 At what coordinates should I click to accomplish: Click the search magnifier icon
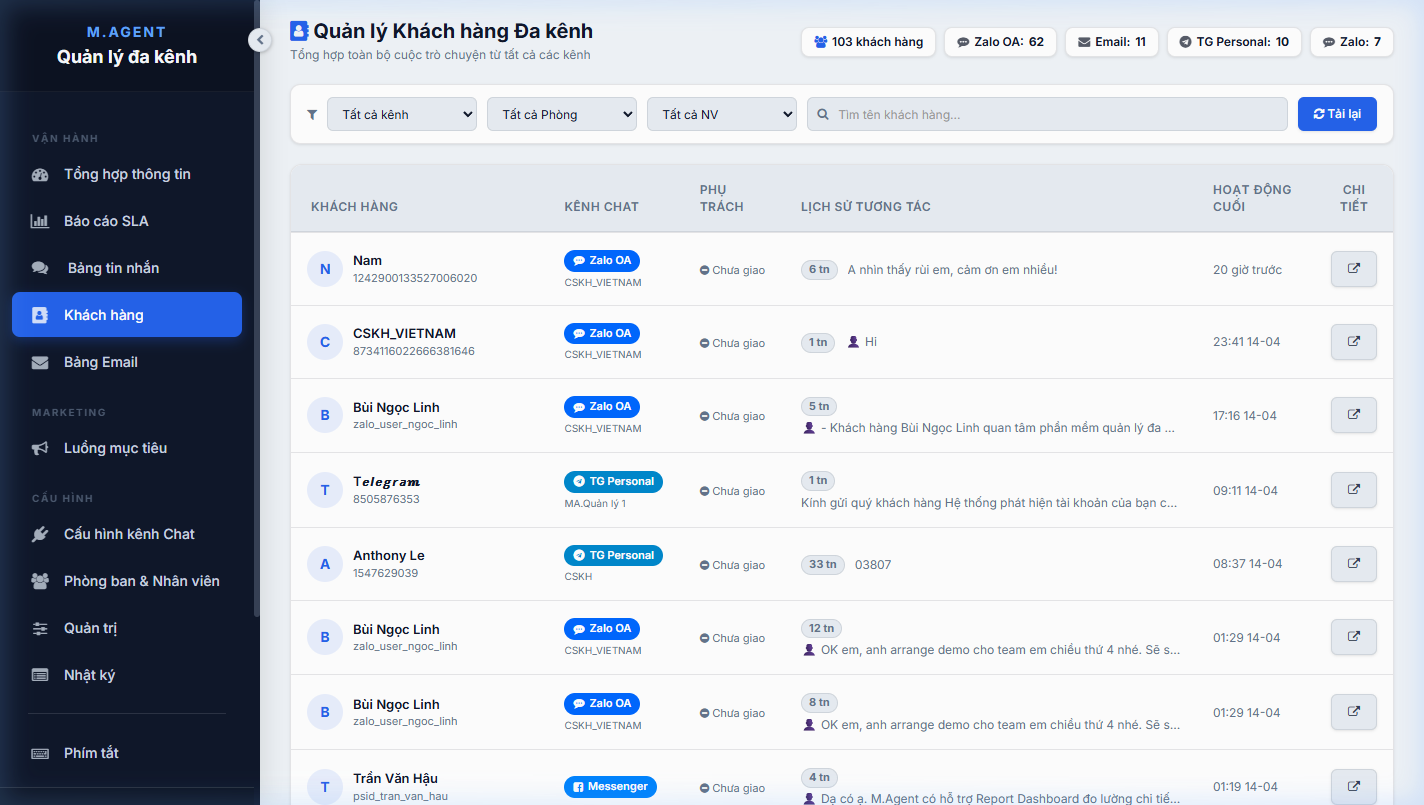[823, 115]
